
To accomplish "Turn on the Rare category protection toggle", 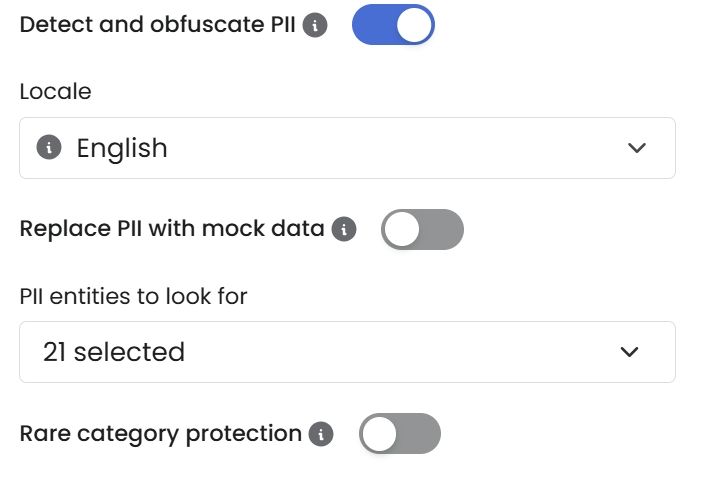I will [399, 434].
